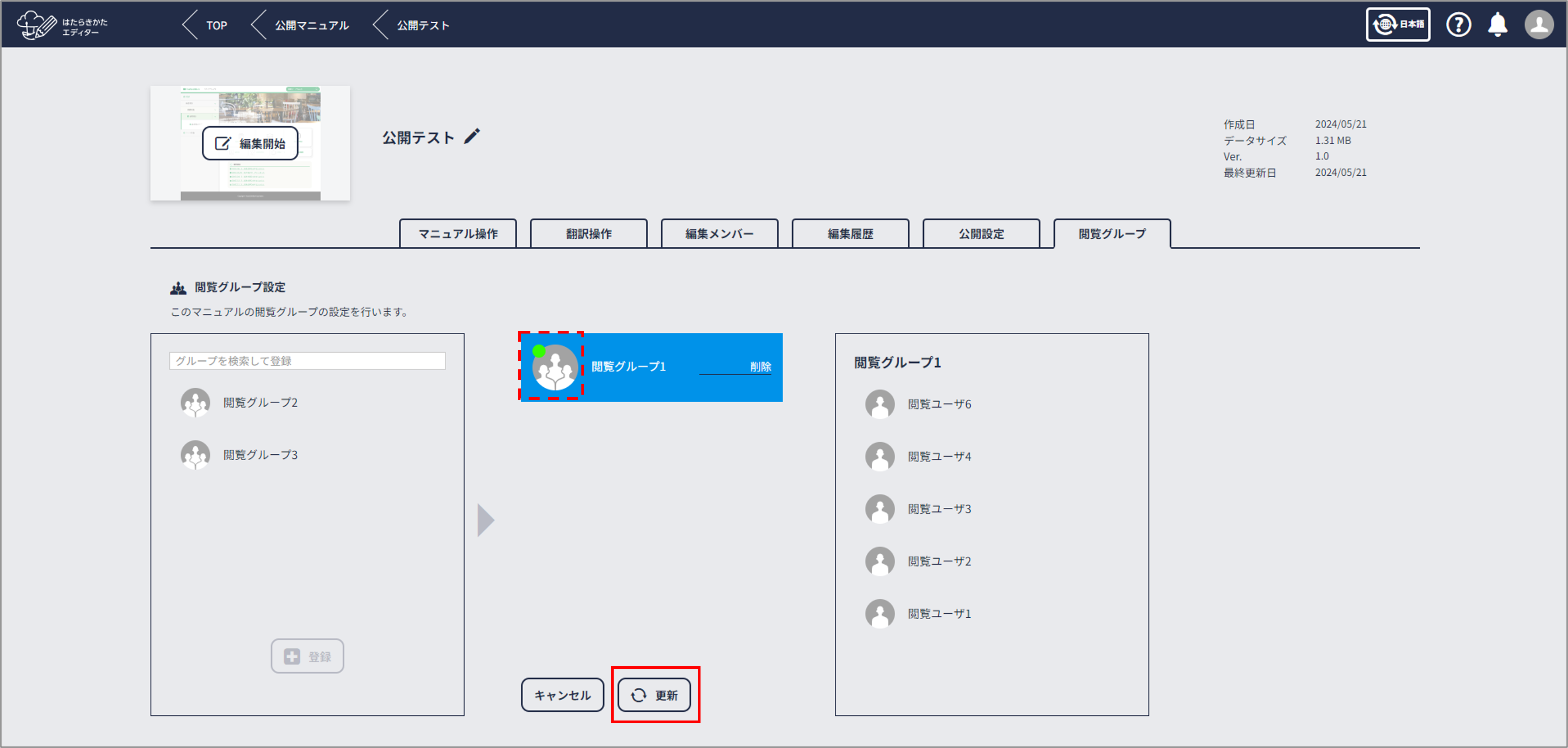Click 編集開始 on the manual thumbnail

point(250,143)
